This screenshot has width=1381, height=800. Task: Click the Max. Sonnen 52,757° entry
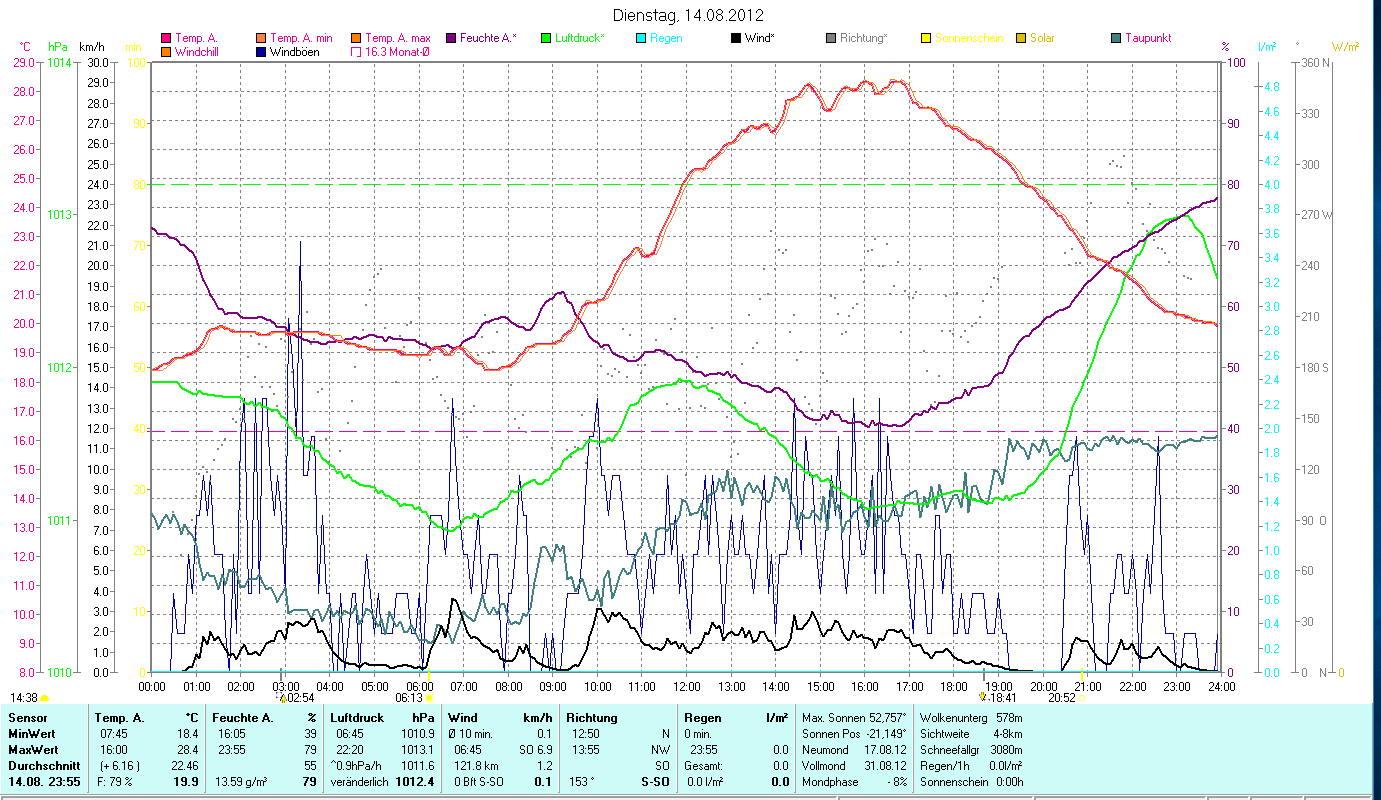pyautogui.click(x=854, y=718)
